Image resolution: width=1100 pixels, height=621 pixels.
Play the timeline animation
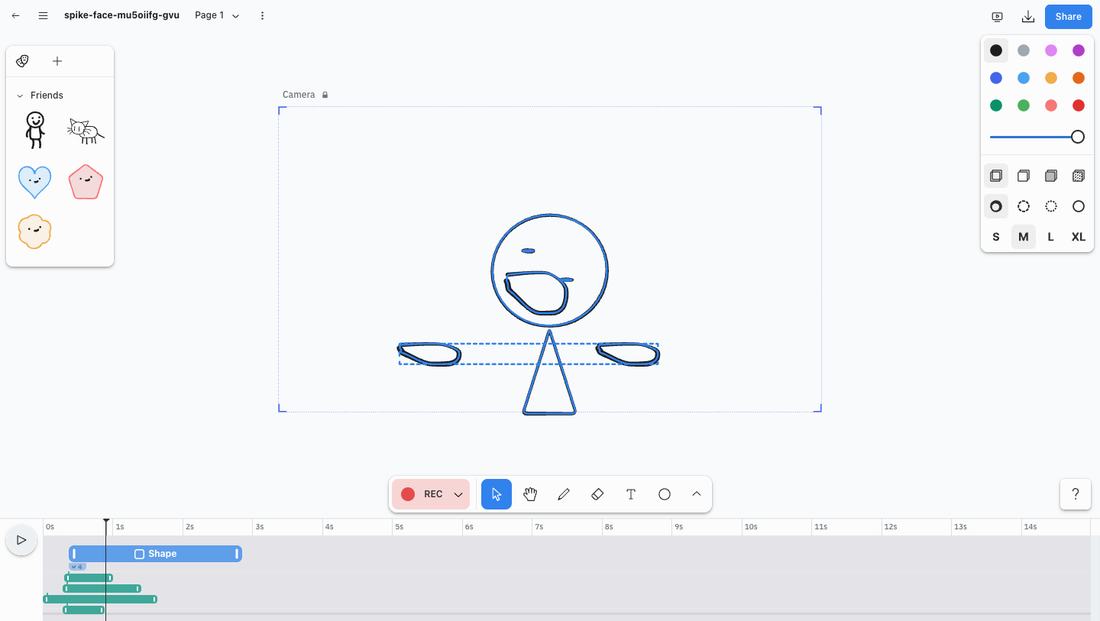[x=21, y=540]
